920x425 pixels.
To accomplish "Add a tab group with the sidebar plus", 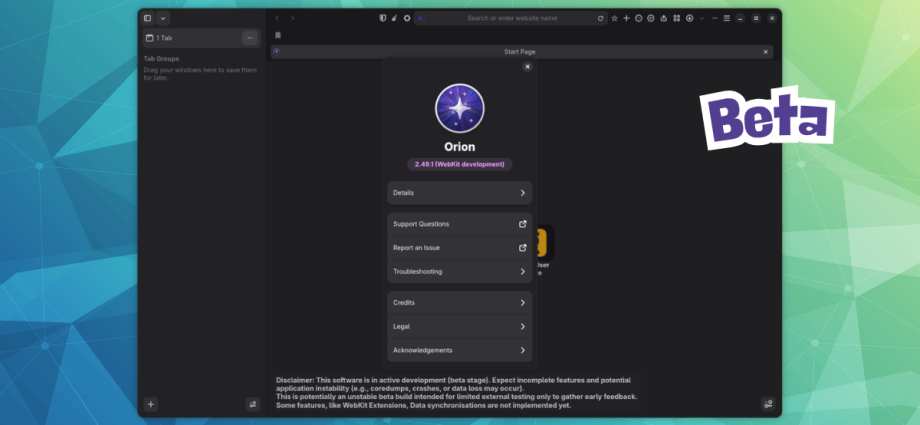I will pyautogui.click(x=151, y=404).
